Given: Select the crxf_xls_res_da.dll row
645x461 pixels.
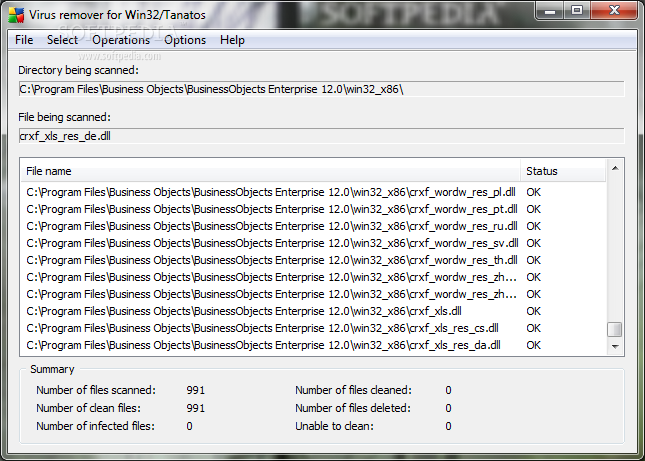Looking at the screenshot, I should pos(313,345).
